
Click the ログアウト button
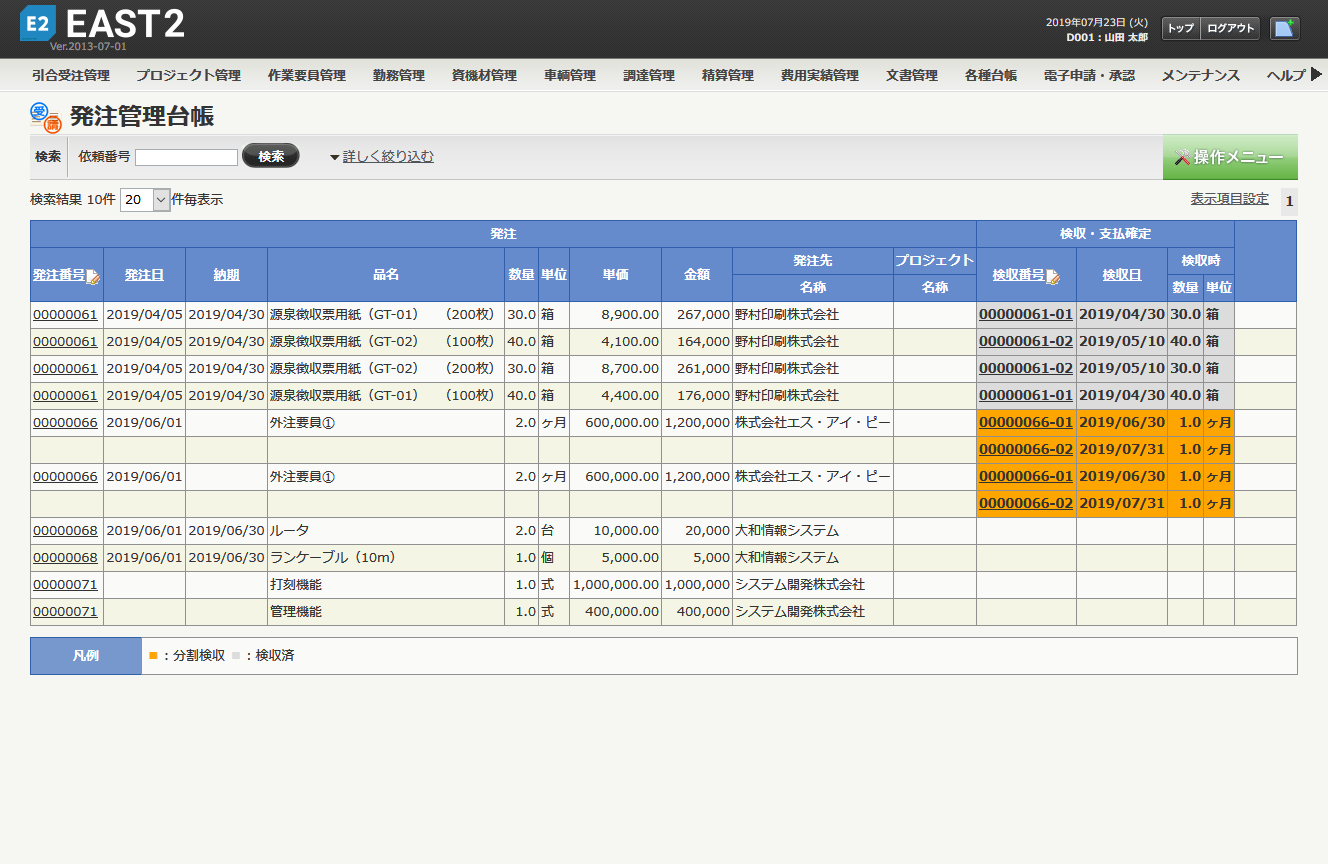[x=1230, y=28]
